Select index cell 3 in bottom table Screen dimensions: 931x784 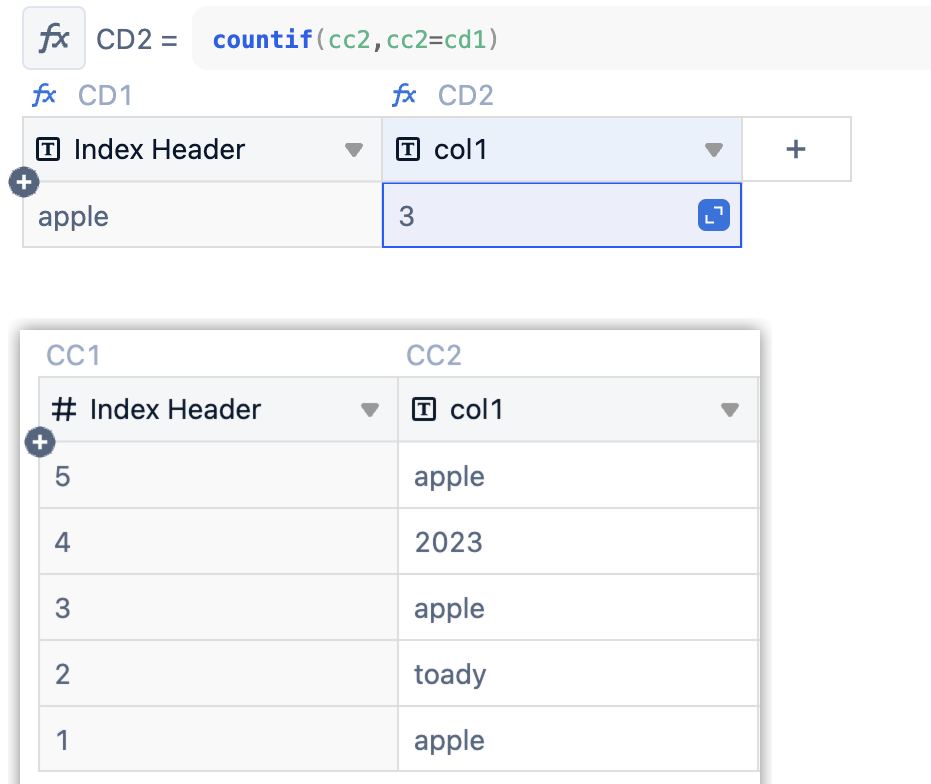coord(218,607)
